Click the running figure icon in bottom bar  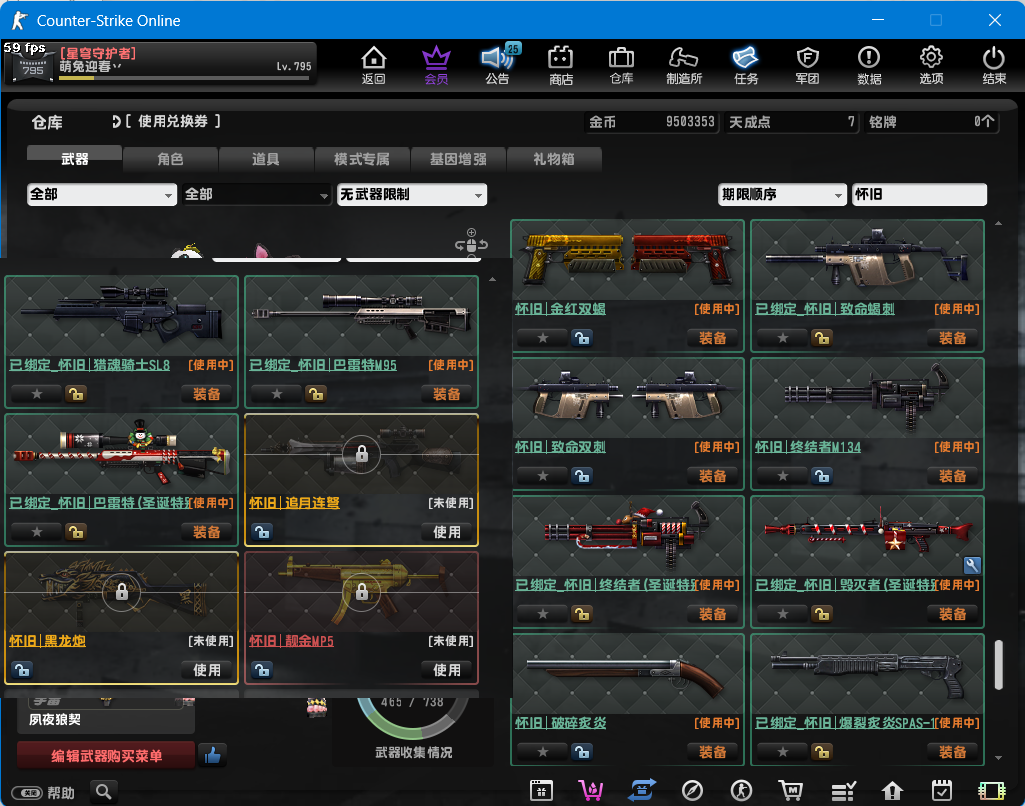point(741,791)
